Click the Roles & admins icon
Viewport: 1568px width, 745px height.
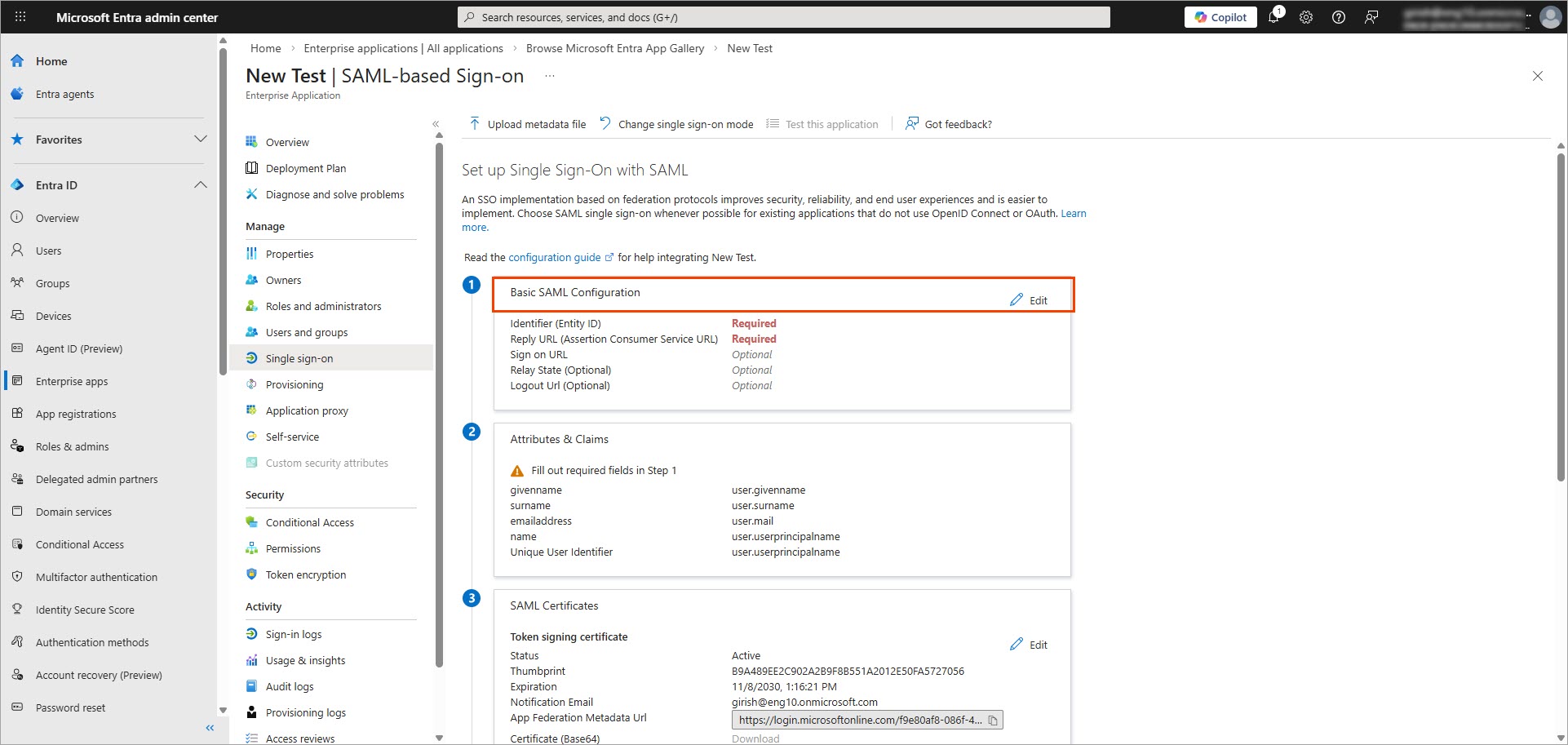coord(17,446)
